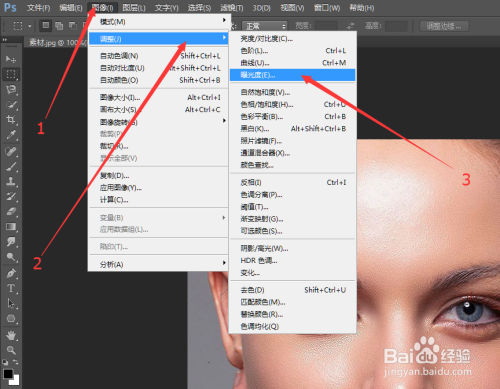Screen dimensions: 500x389
Task: Choose 曲线(U)... adjustment
Action: (293, 63)
